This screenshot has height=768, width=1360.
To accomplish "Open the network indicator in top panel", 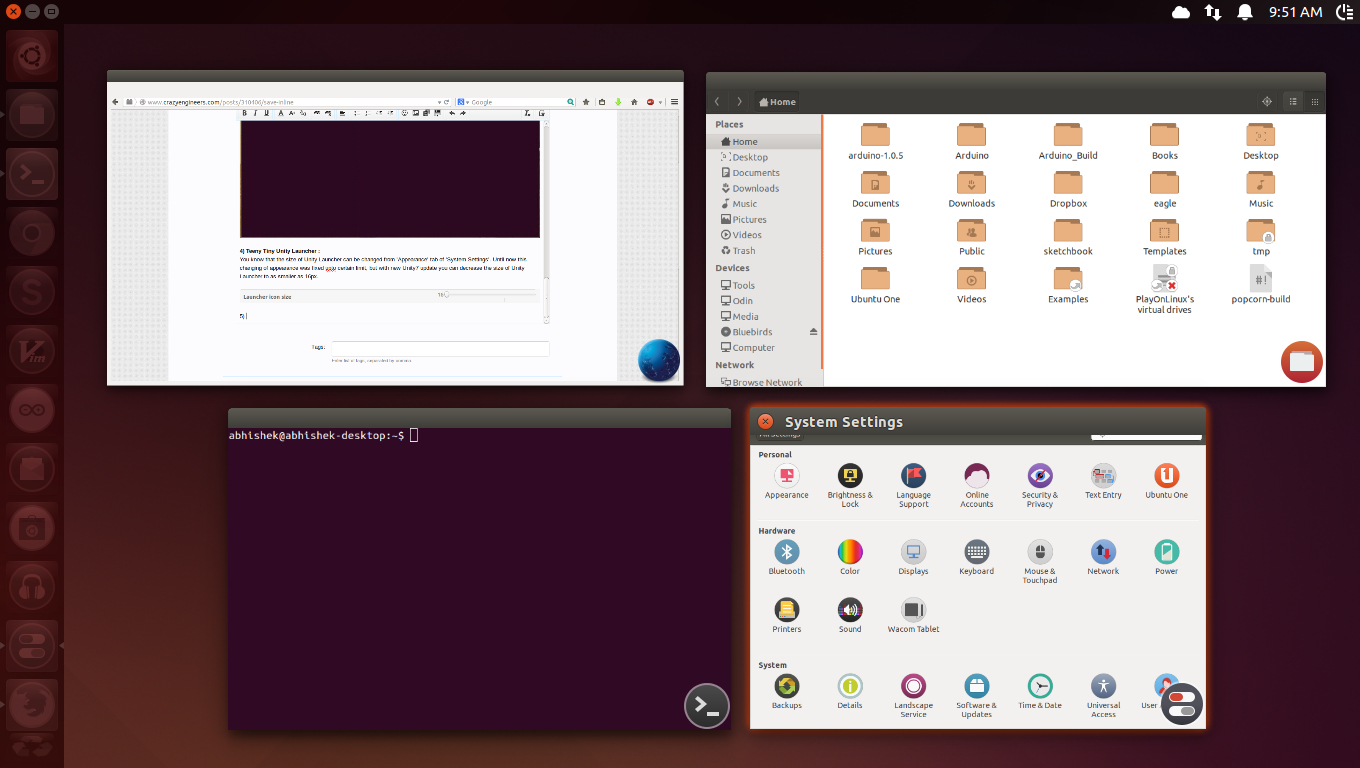I will tap(1212, 12).
